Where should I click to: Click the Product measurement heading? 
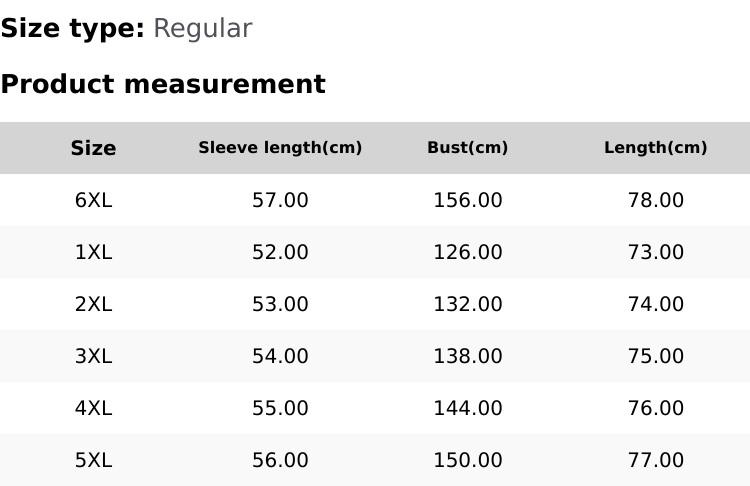pyautogui.click(x=163, y=84)
